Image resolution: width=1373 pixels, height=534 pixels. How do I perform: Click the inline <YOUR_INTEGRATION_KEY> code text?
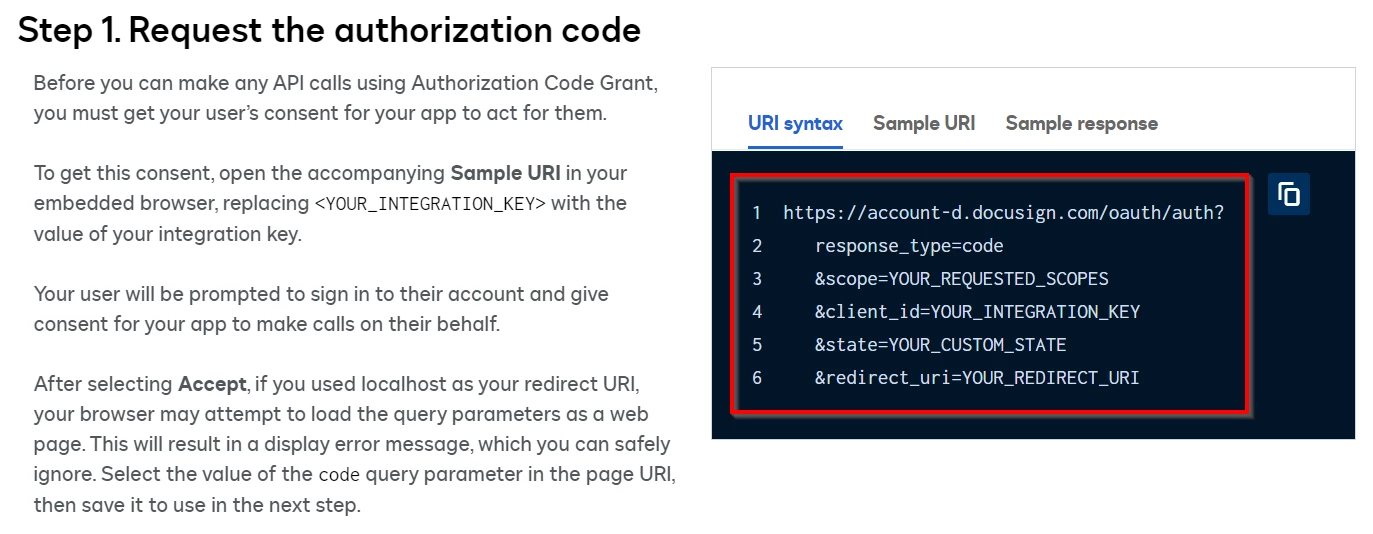[430, 203]
